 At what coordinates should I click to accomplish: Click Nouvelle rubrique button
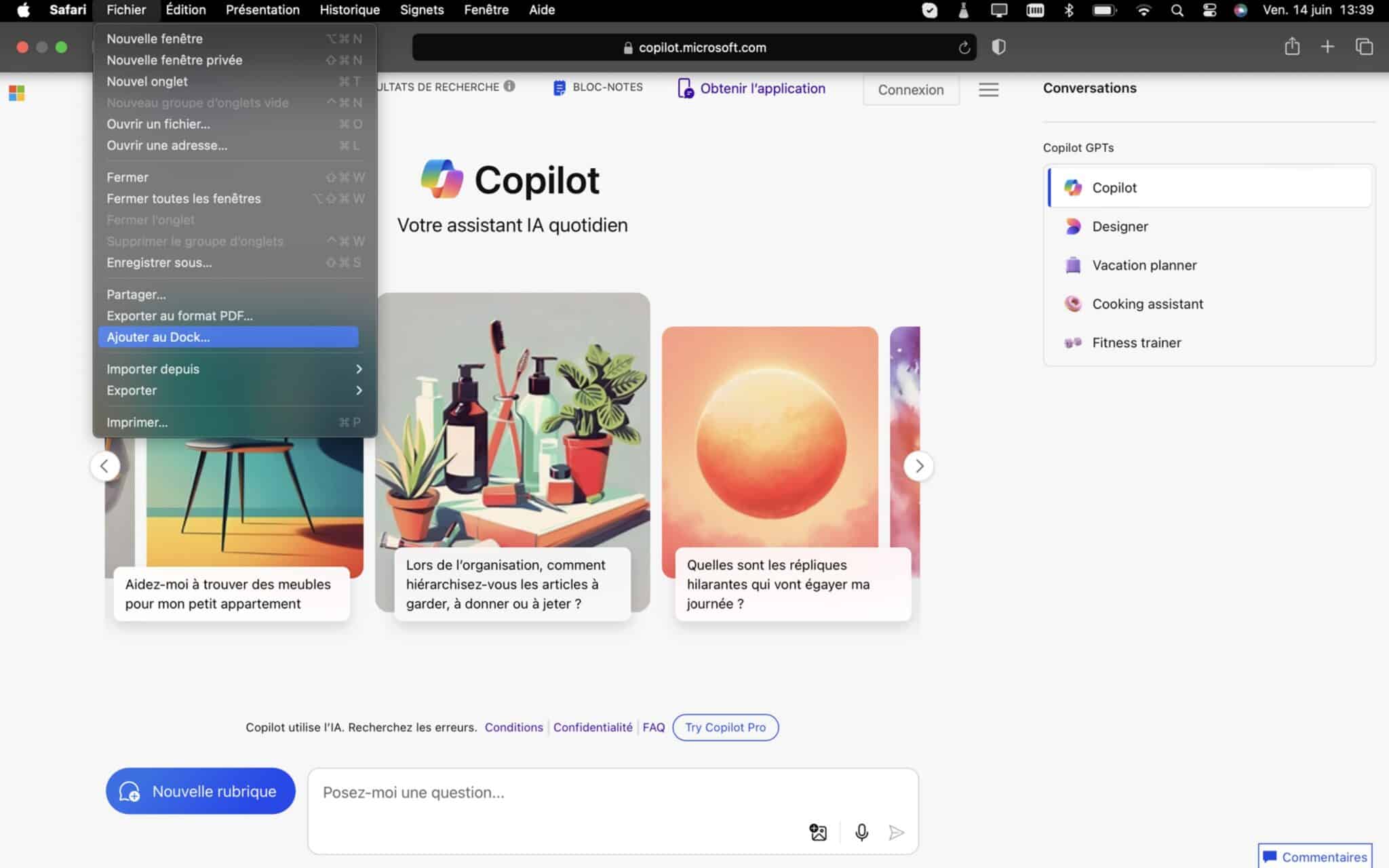(200, 791)
